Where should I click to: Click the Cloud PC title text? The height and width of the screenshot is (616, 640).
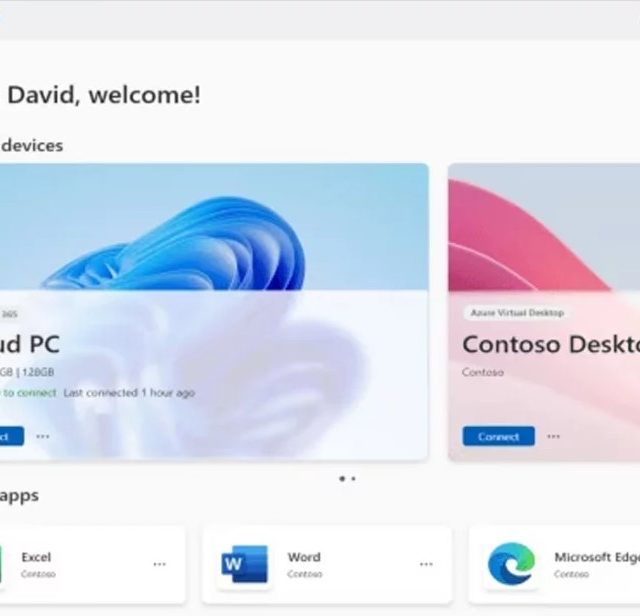(30, 344)
